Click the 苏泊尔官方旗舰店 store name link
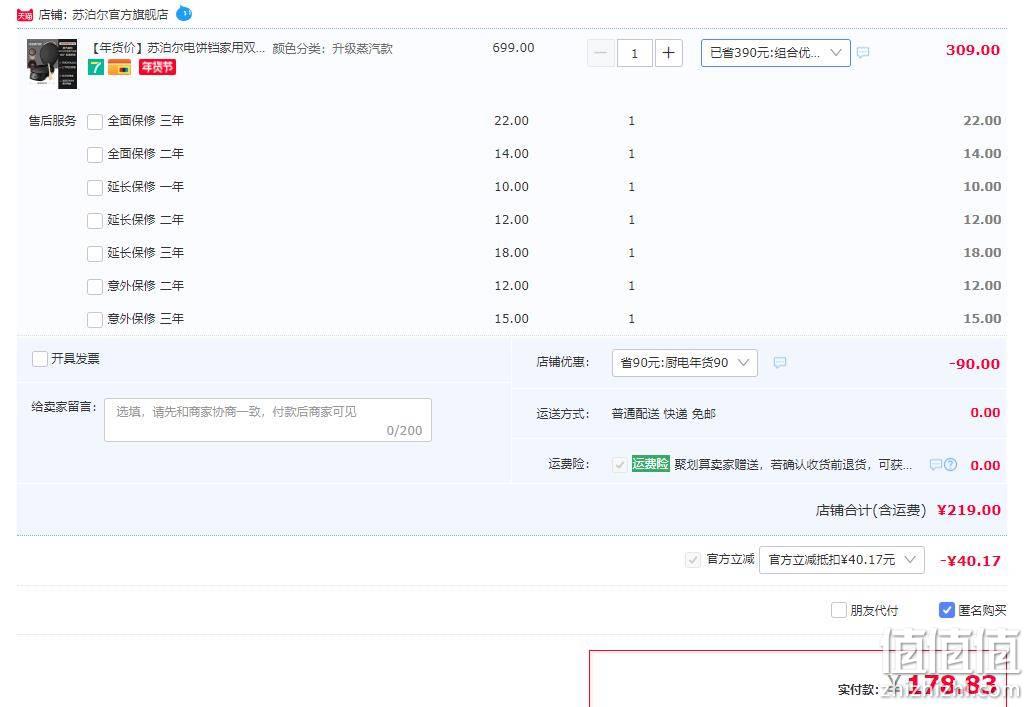Screen dimensions: 1030x707 pyautogui.click(x=120, y=14)
